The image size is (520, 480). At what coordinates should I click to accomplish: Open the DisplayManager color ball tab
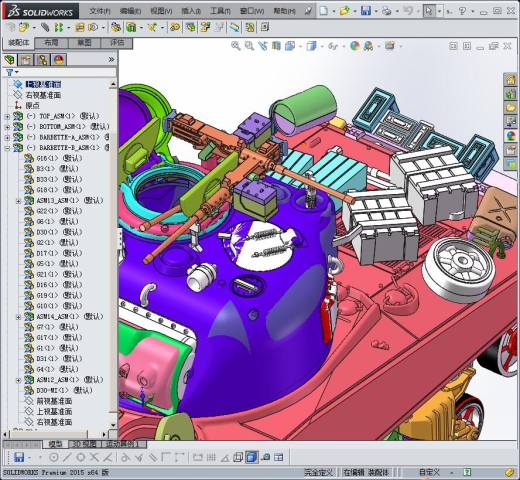(59, 60)
